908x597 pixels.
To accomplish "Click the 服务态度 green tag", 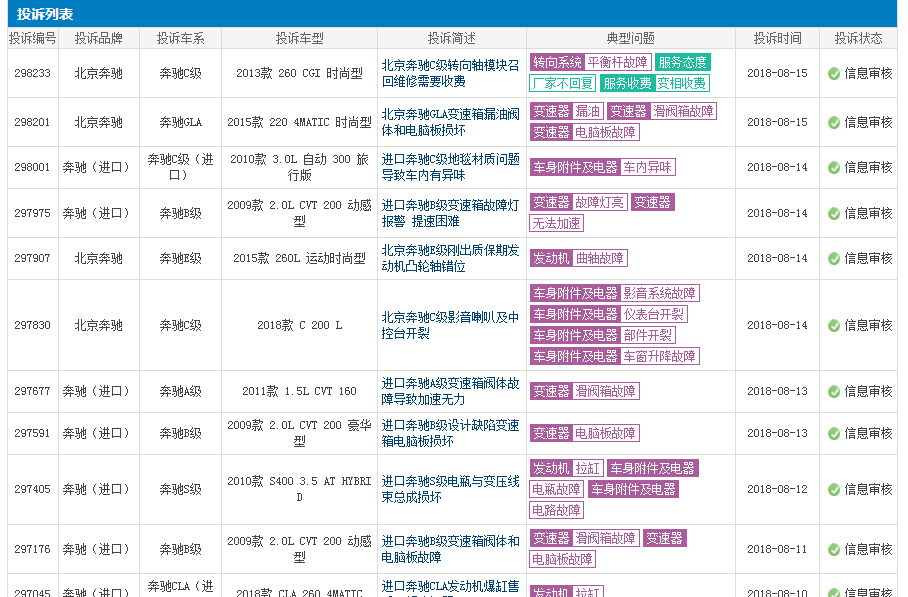I will click(x=683, y=62).
